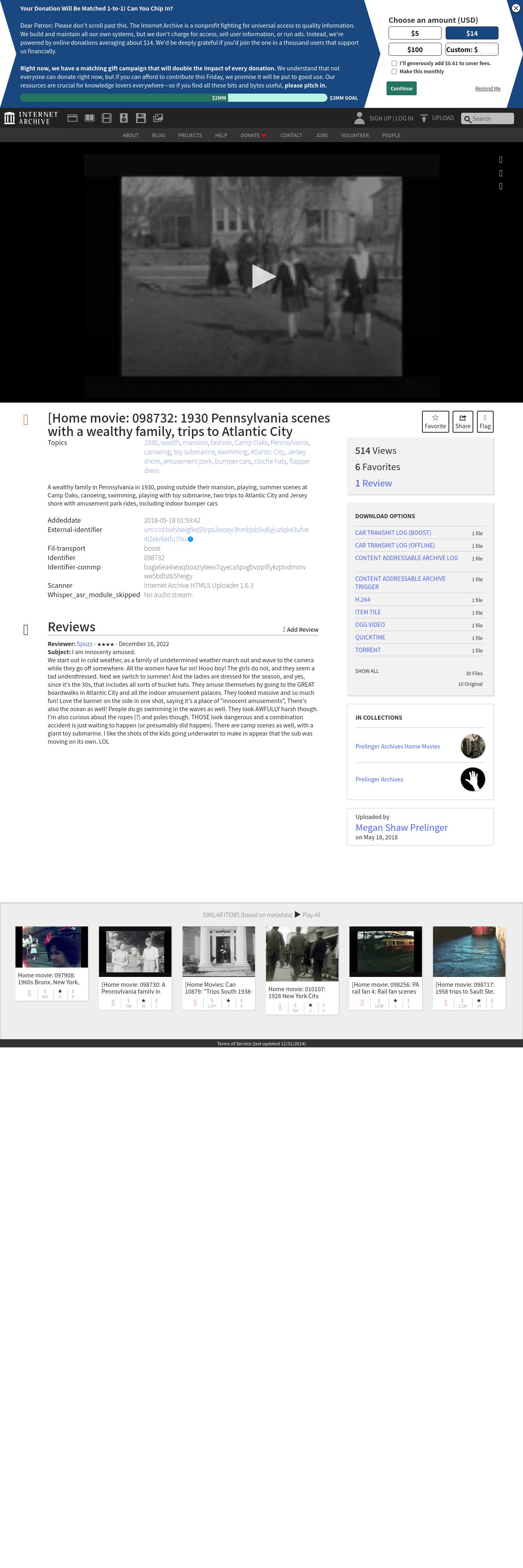Open the ABOUT menu item

pos(130,135)
